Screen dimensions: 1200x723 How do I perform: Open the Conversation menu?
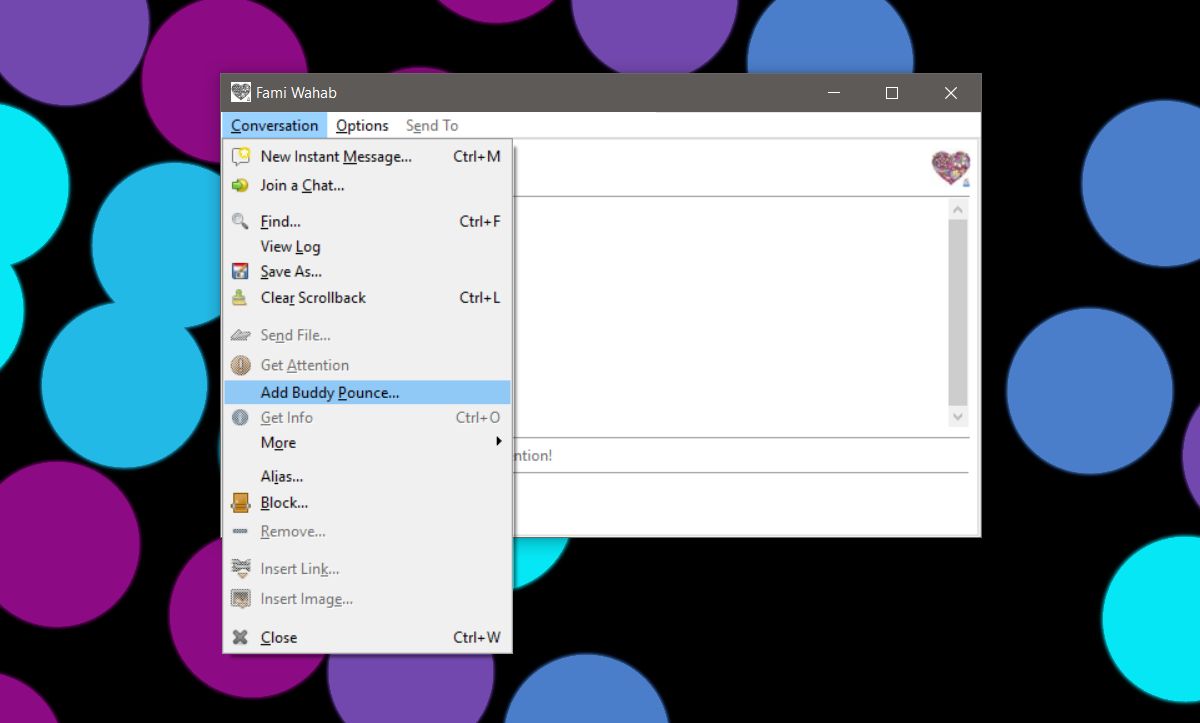point(274,125)
